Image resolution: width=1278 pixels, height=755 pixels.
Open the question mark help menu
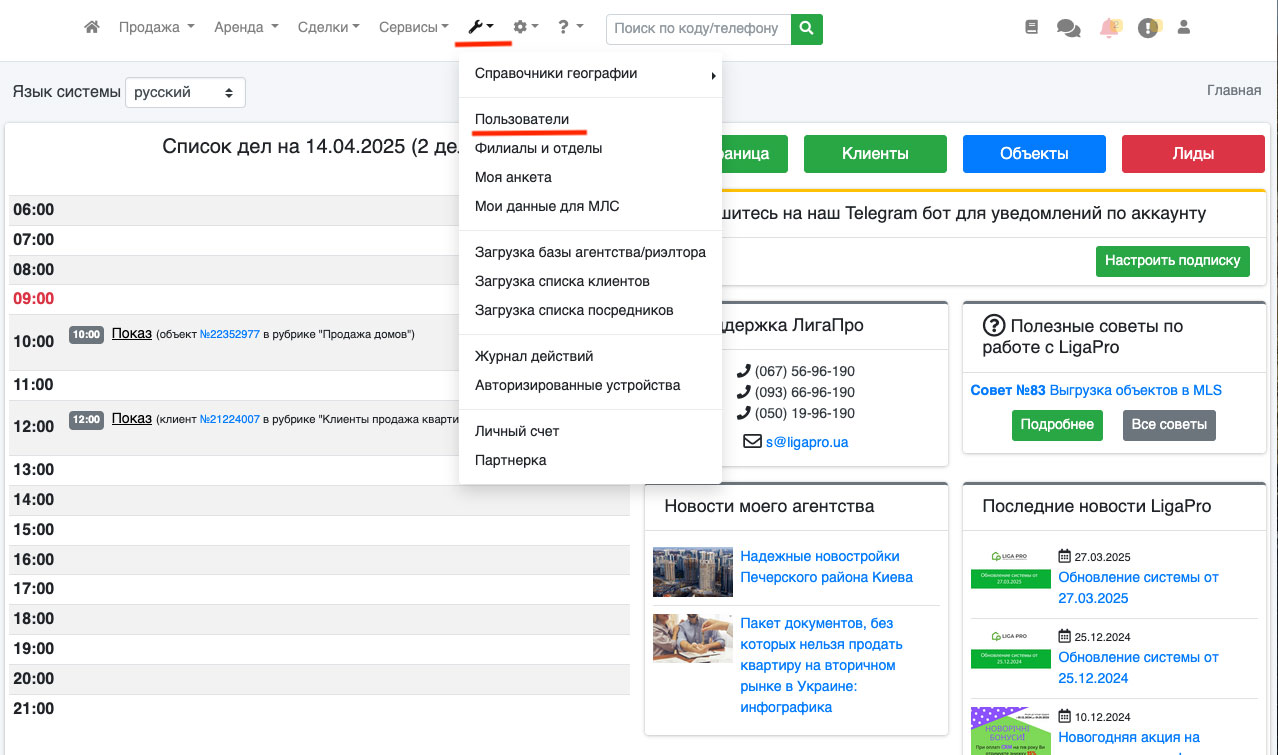[x=570, y=28]
